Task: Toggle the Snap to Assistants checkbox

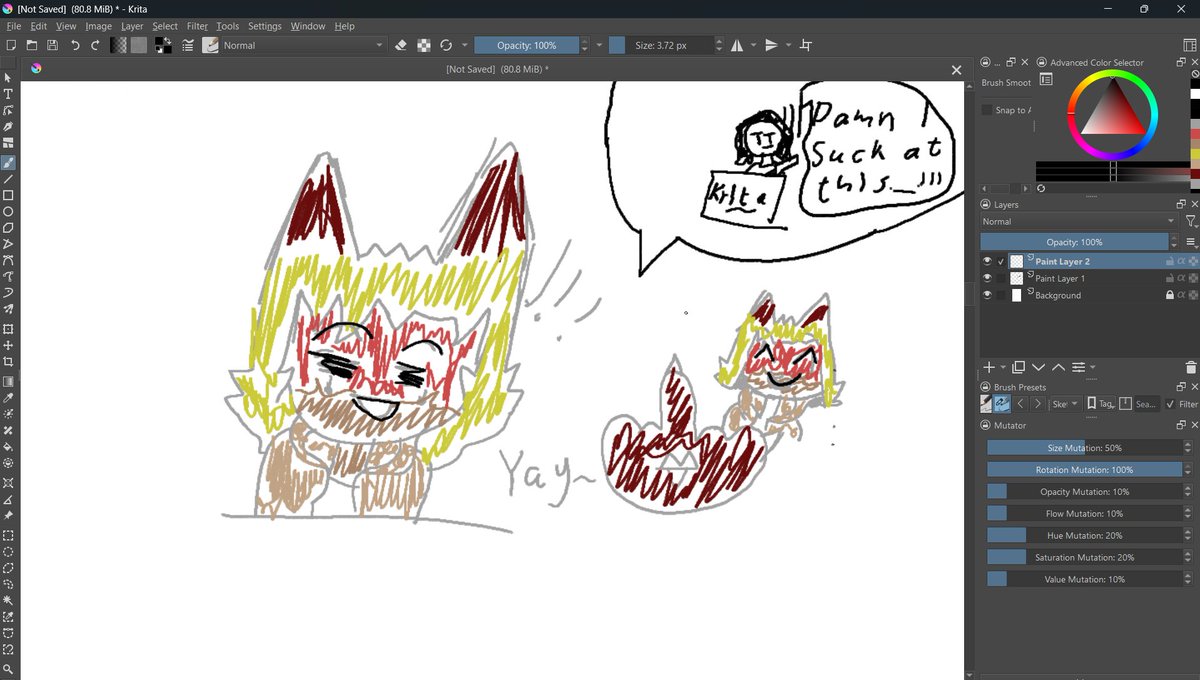Action: tap(987, 110)
